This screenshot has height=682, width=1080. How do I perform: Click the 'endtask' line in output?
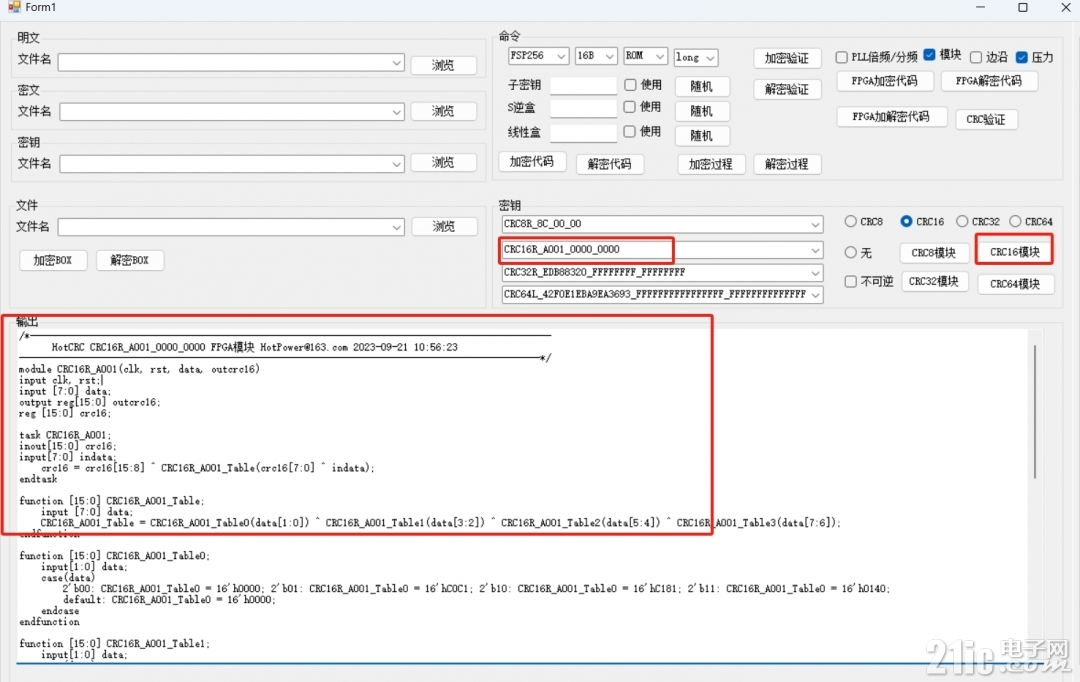click(39, 479)
